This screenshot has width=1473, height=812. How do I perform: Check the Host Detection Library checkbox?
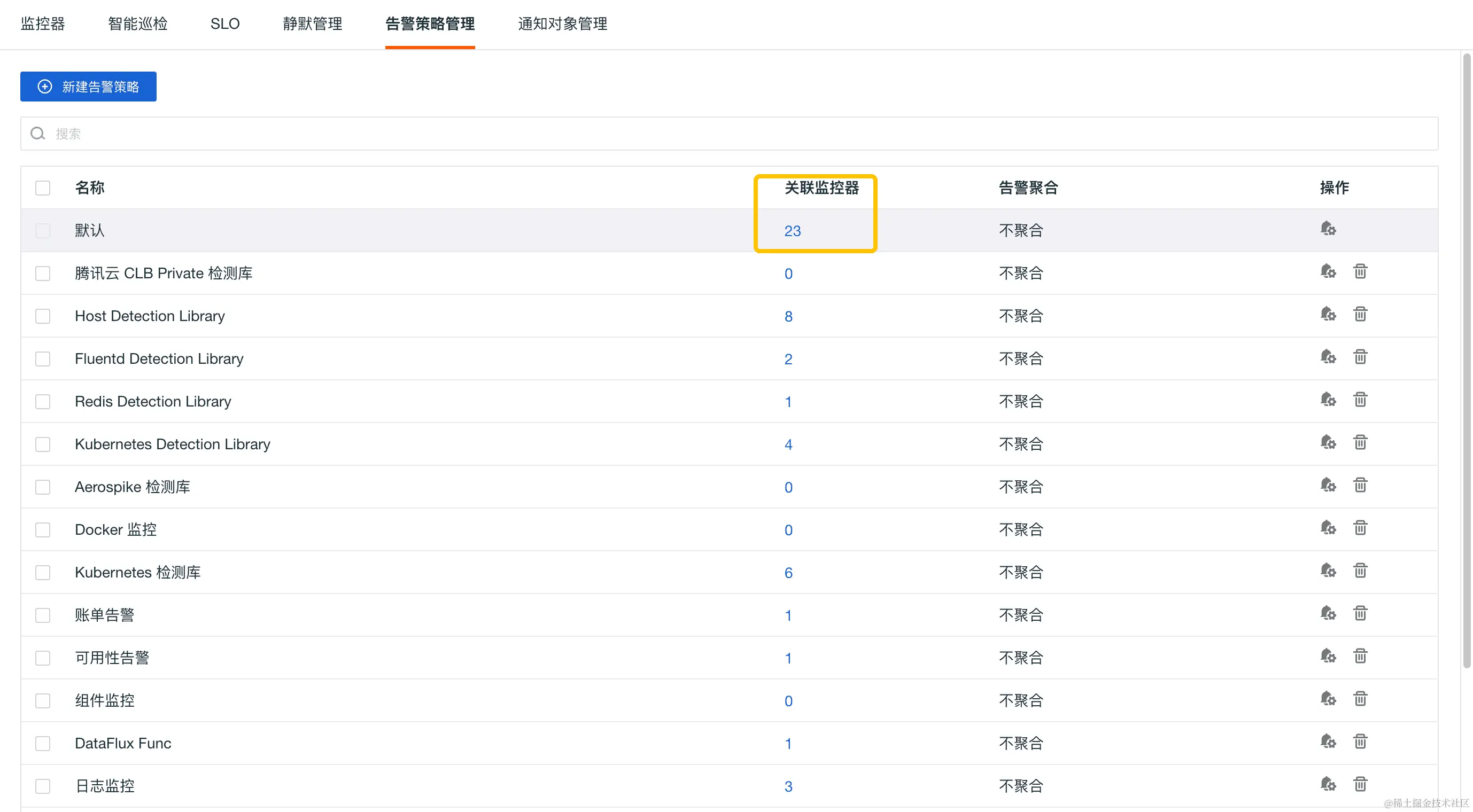coord(43,316)
